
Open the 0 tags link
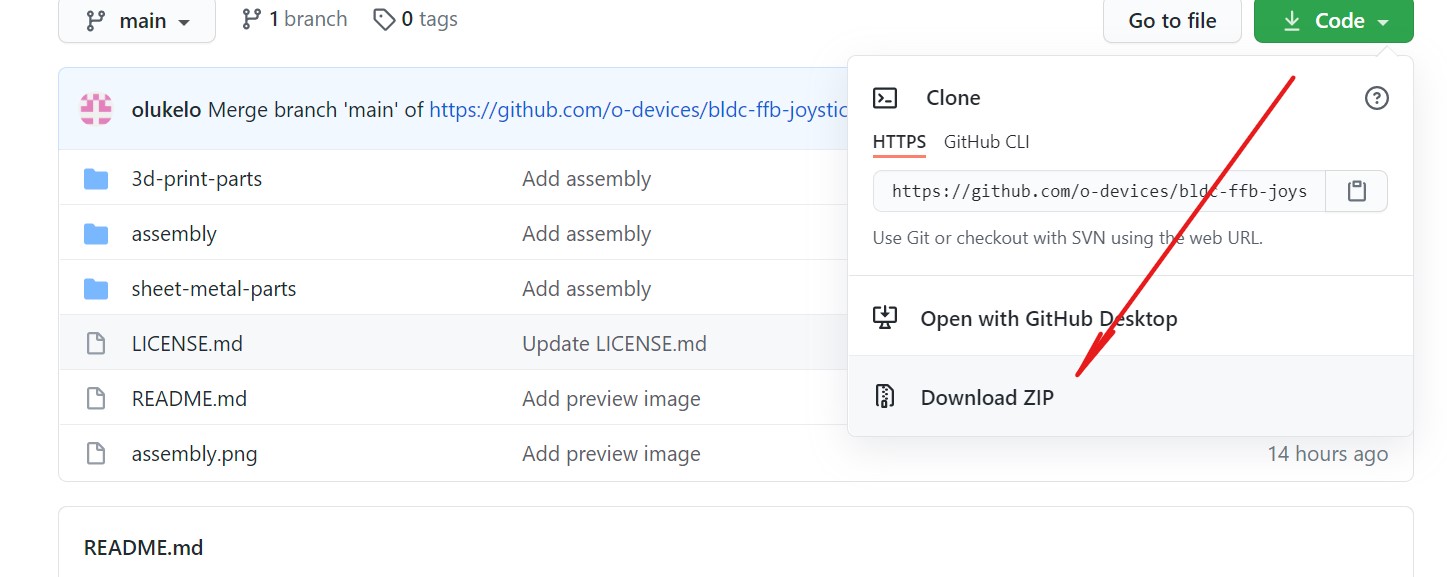415,19
